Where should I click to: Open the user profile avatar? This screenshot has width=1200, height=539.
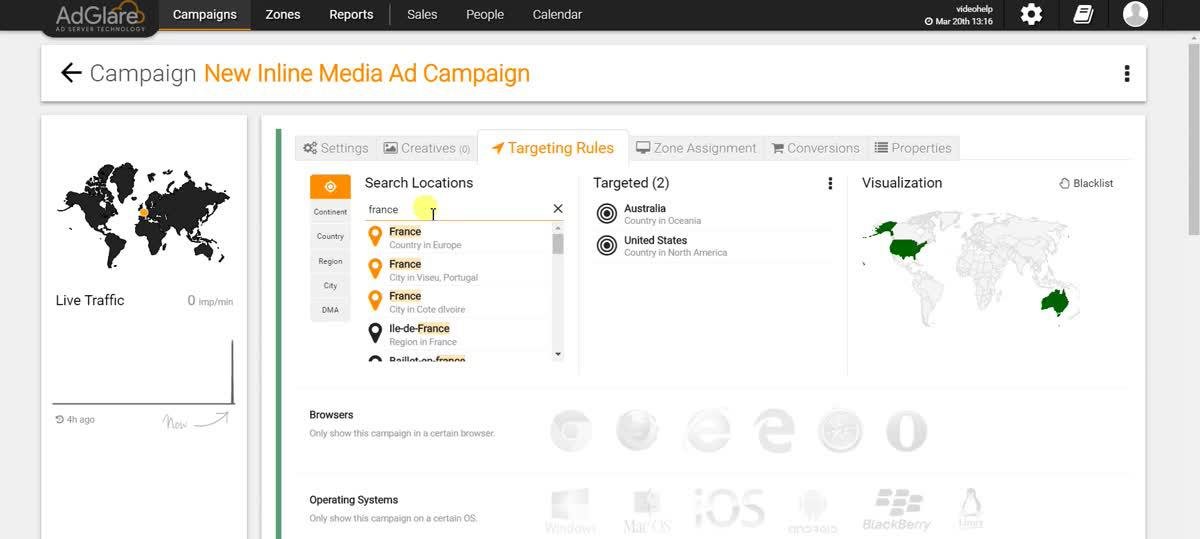point(1135,14)
